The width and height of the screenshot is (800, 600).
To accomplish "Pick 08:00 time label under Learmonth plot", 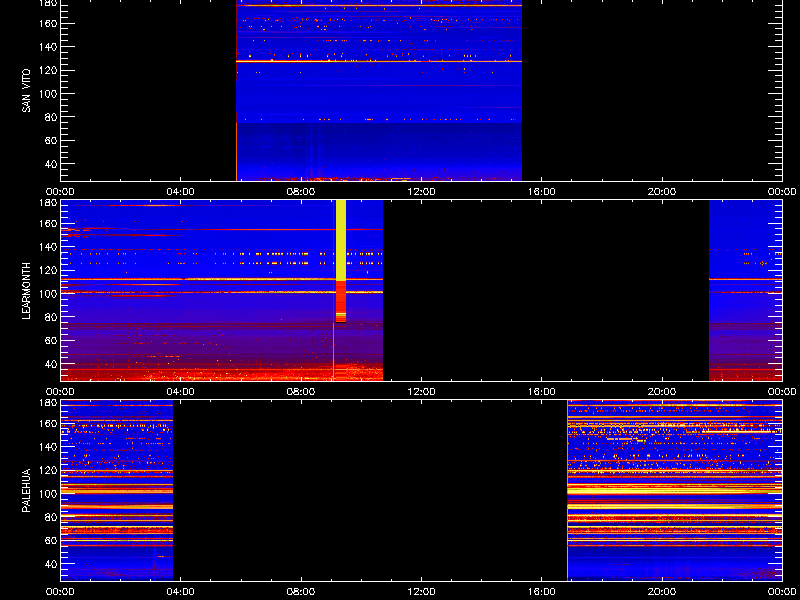I will click(x=301, y=392).
